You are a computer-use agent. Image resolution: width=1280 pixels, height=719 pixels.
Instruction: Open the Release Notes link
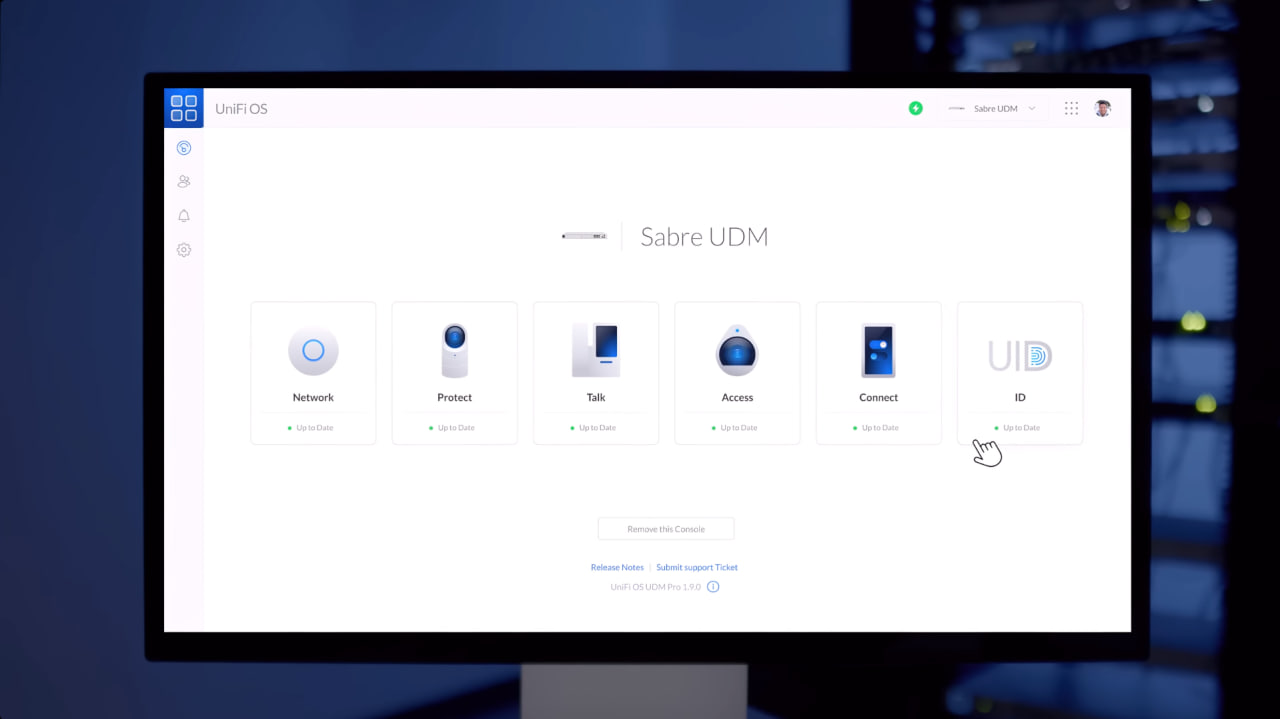coord(617,567)
